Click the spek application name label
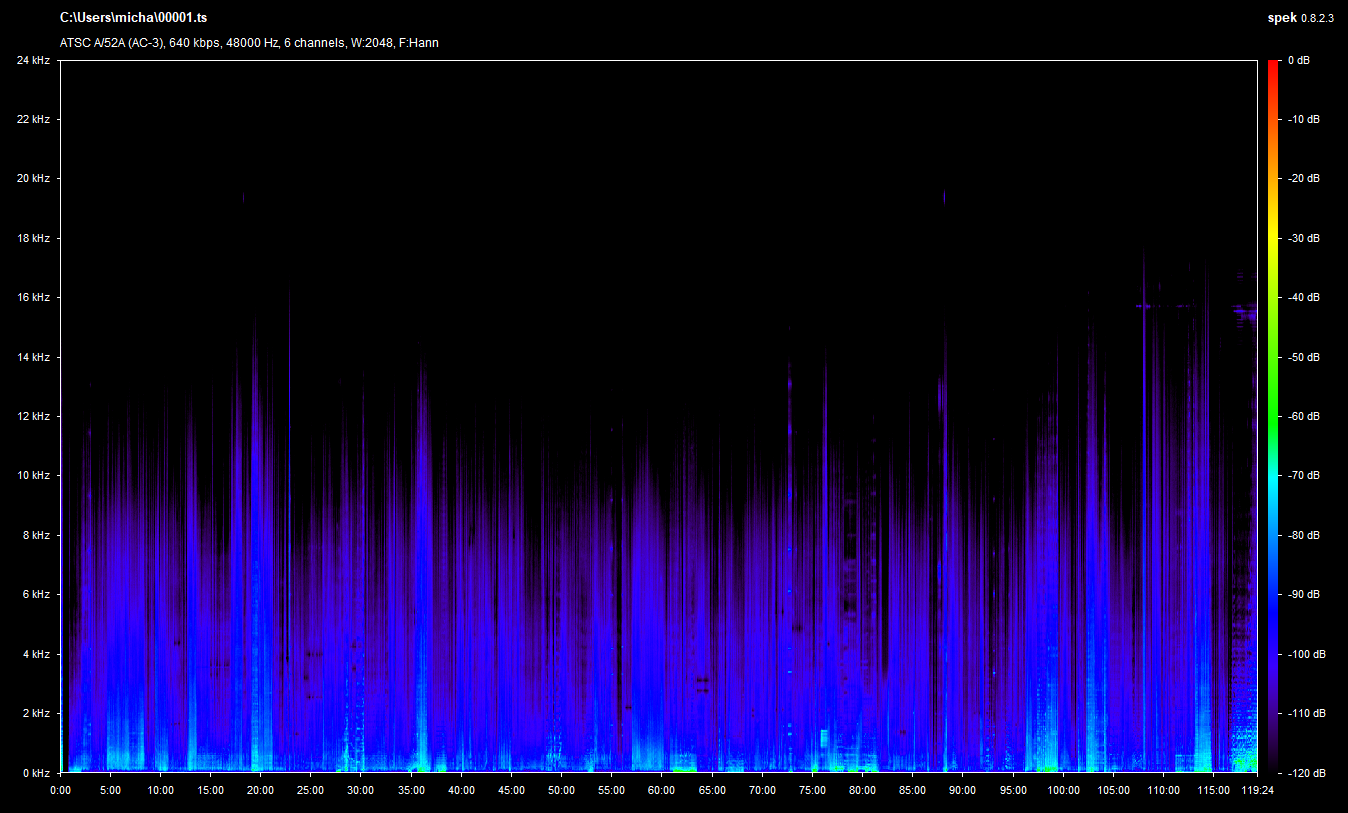The width and height of the screenshot is (1348, 813). click(1281, 18)
